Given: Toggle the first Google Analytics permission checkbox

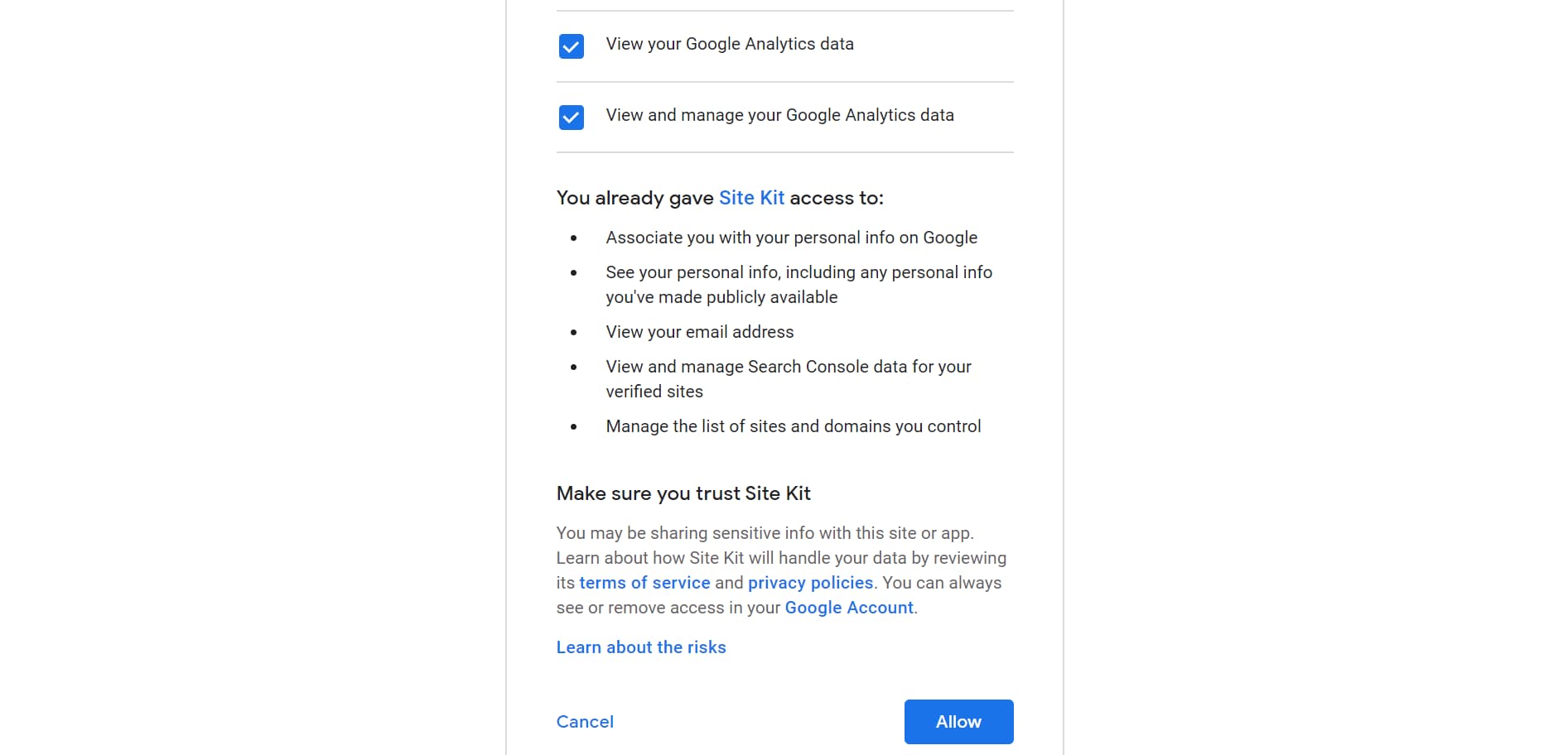Looking at the screenshot, I should tap(571, 46).
